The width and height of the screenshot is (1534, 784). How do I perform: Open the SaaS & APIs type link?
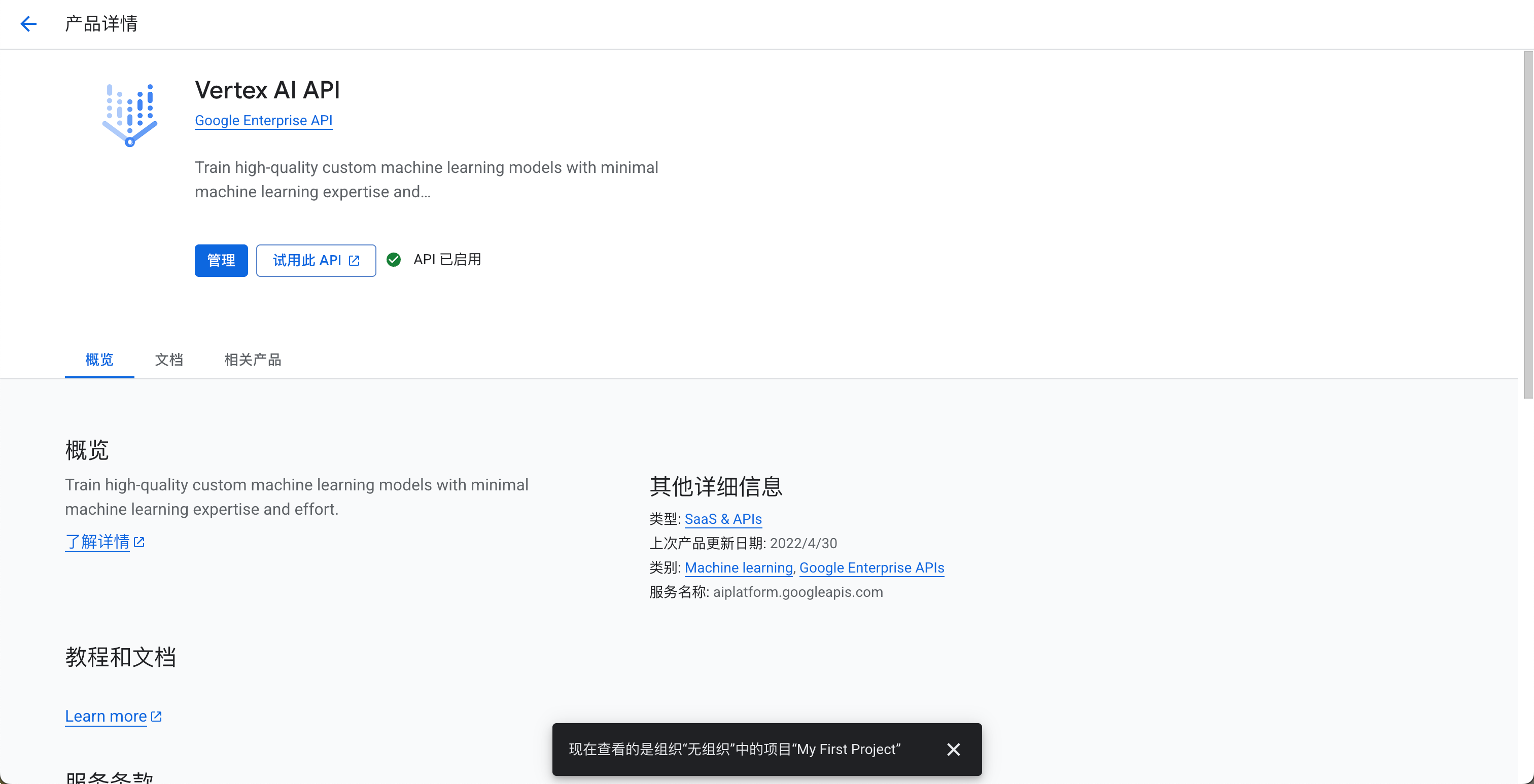pyautogui.click(x=723, y=519)
